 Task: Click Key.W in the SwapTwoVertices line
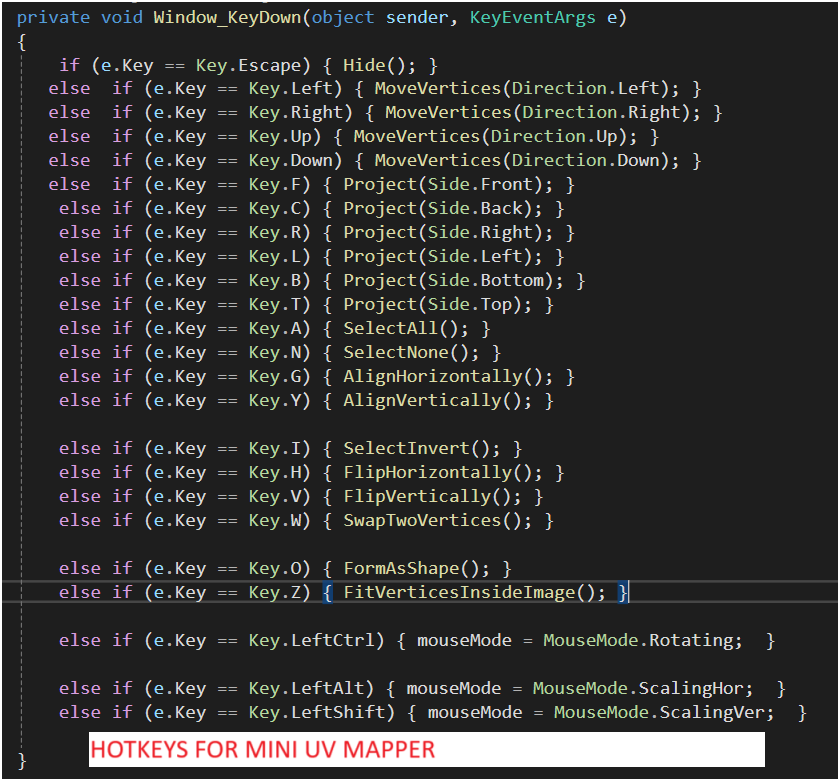pyautogui.click(x=274, y=521)
